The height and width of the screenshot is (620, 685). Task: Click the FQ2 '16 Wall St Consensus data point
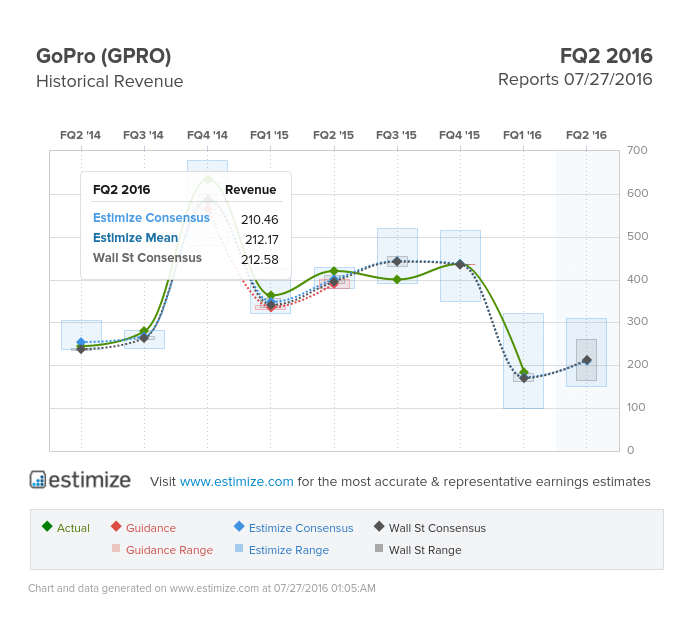tap(587, 360)
